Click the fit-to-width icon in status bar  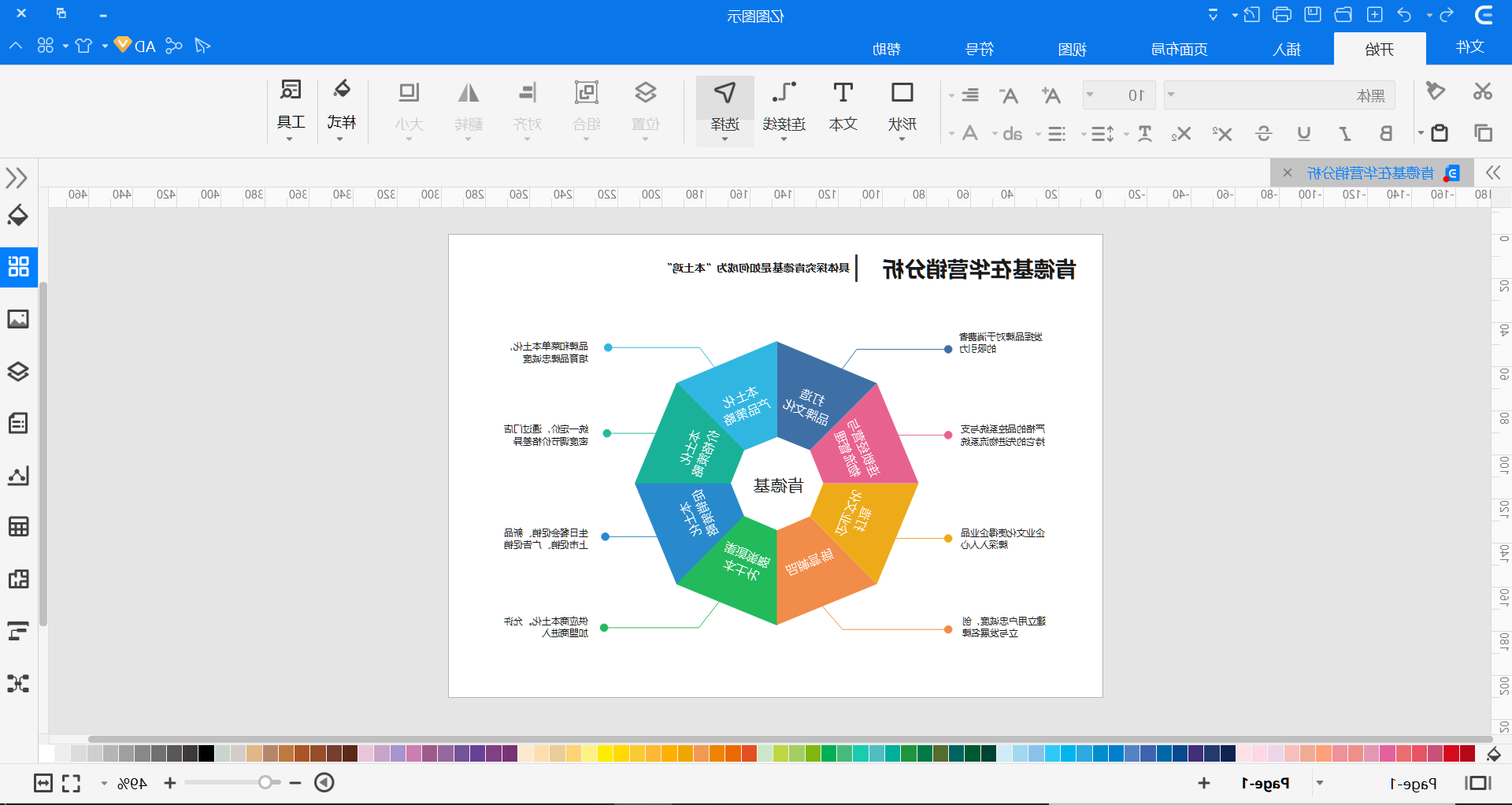(43, 783)
